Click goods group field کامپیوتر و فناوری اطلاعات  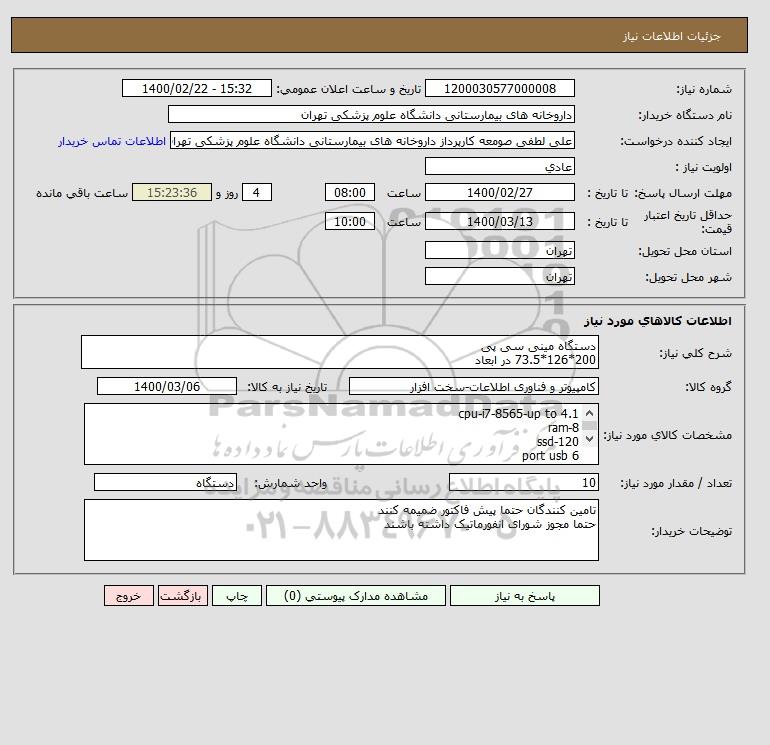coord(473,386)
